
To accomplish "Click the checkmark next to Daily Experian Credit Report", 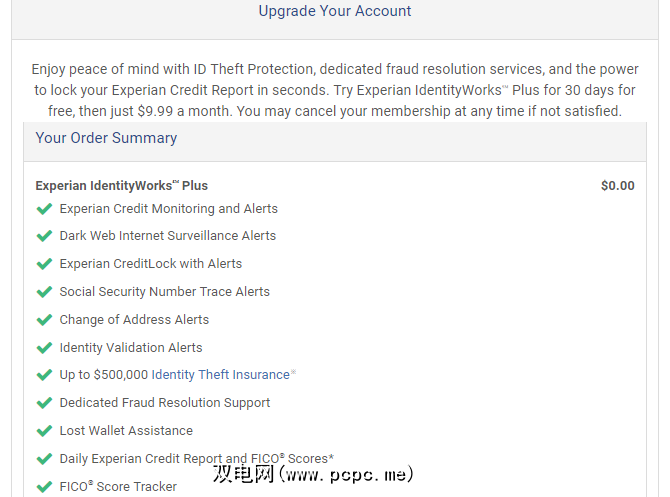I will click(x=43, y=459).
